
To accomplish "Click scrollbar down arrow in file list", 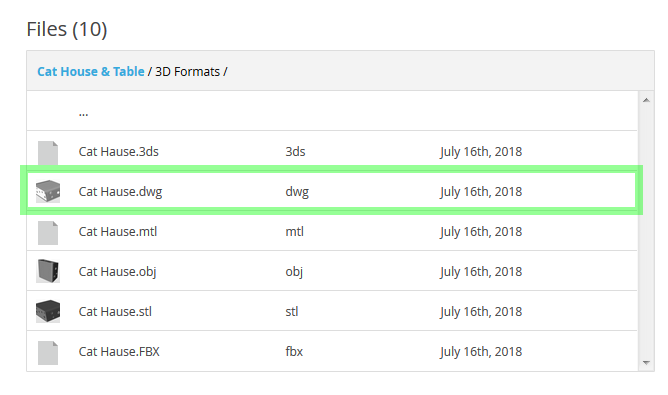I will (646, 363).
